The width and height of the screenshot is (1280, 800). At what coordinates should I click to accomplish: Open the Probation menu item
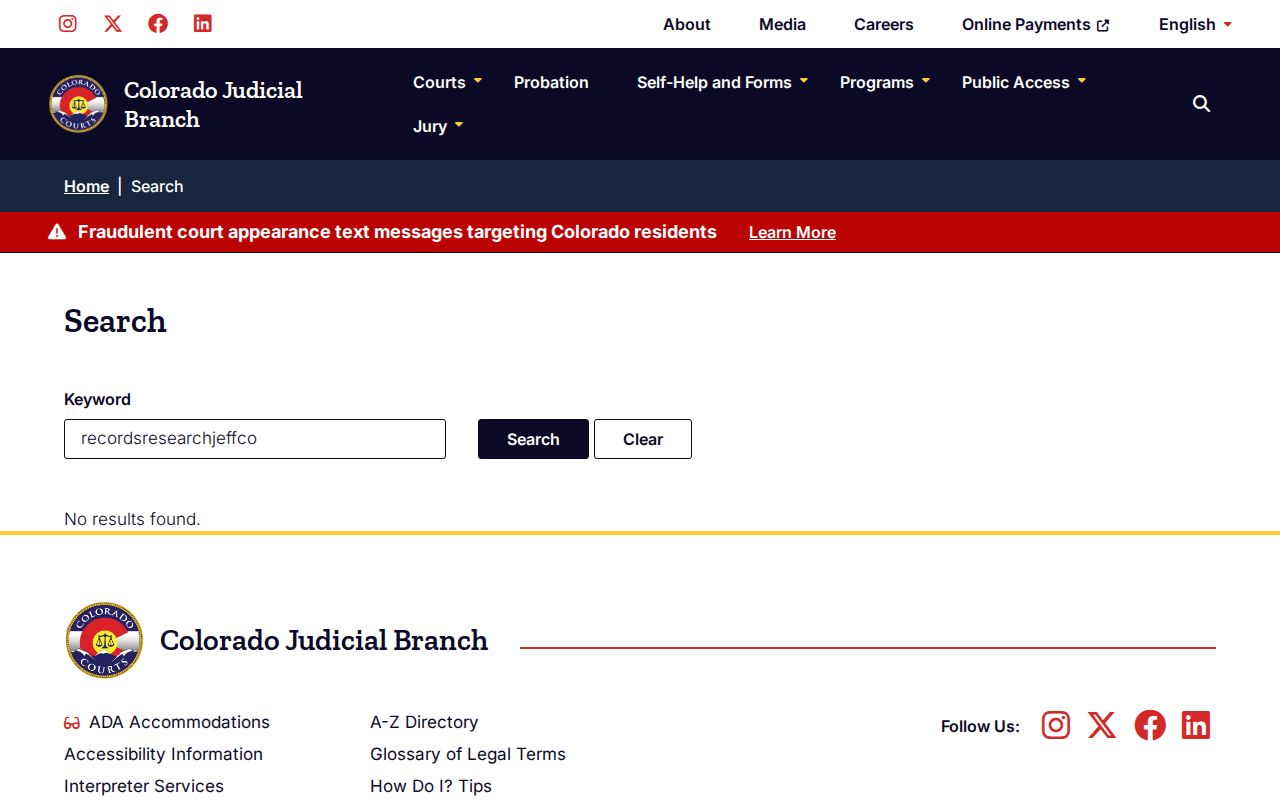point(551,82)
